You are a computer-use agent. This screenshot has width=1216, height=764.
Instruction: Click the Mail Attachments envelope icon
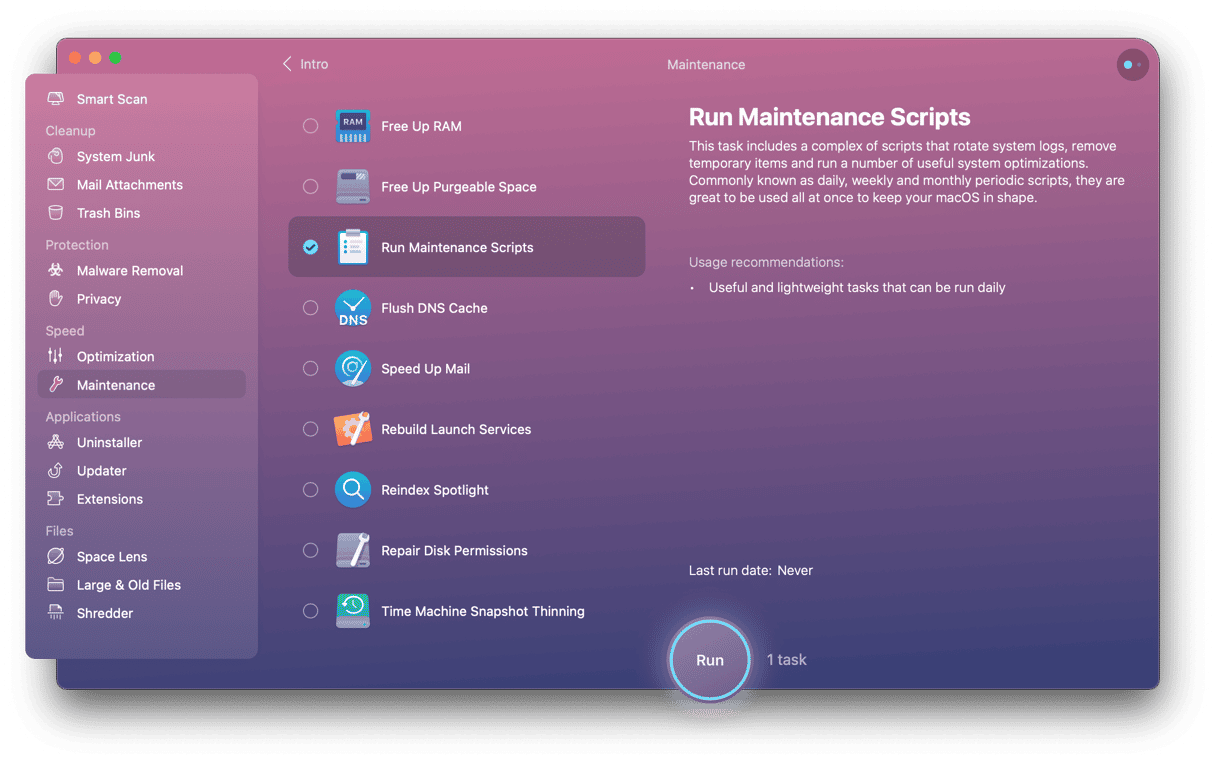(x=56, y=185)
